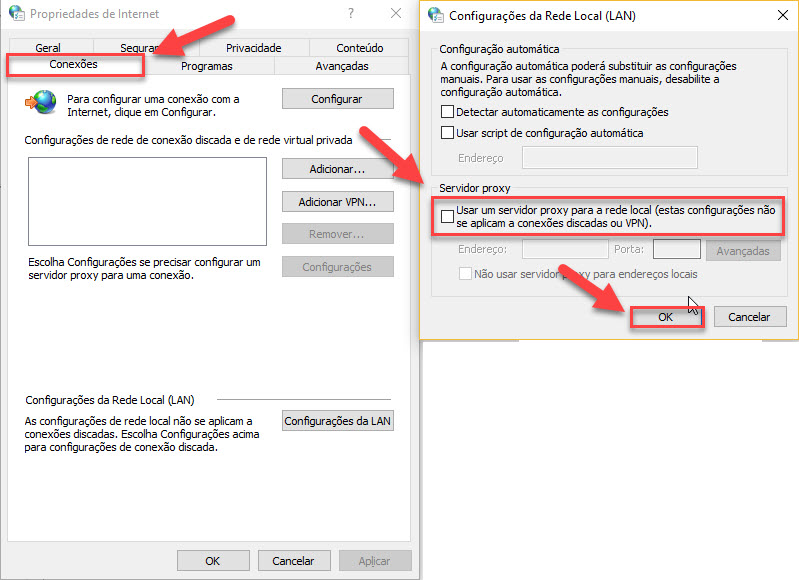Close the Configurações da Rede Local dialog

[x=783, y=15]
